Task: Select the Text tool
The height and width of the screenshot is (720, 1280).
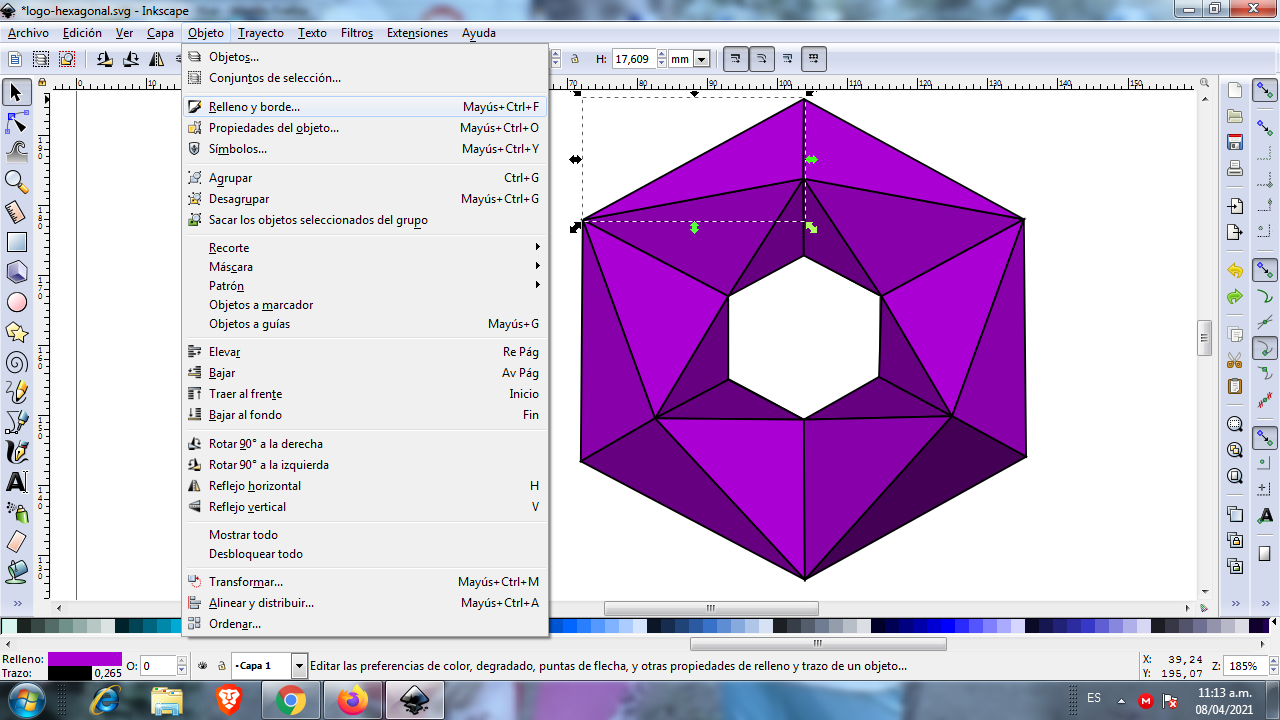Action: tap(16, 481)
